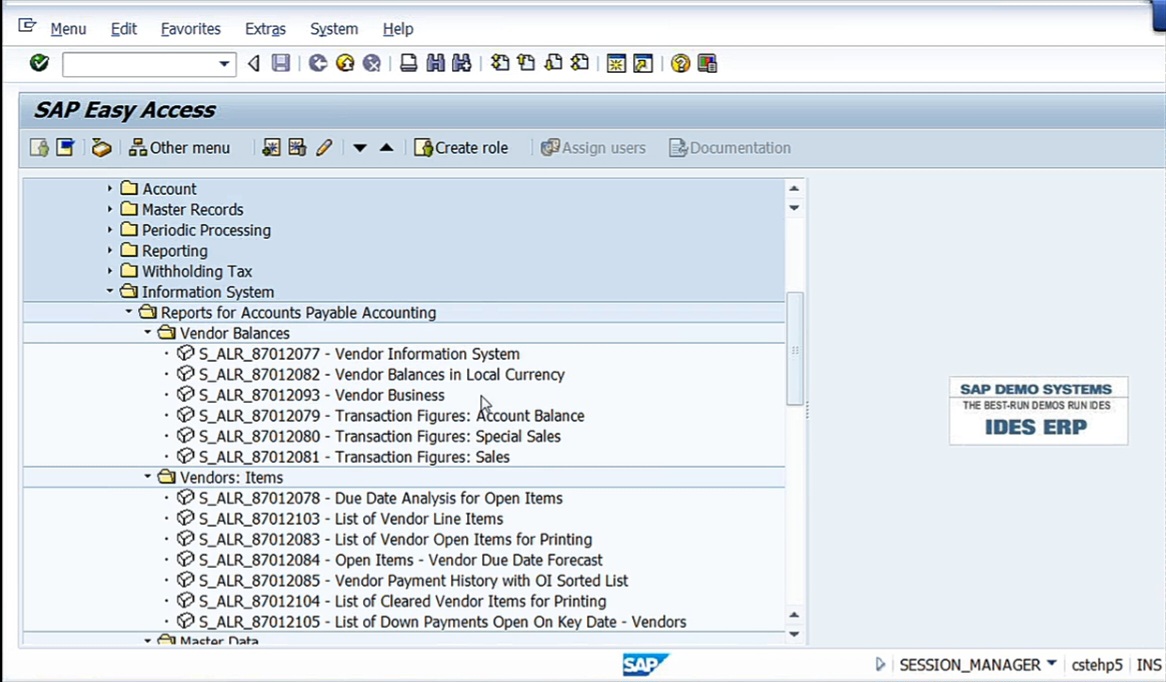Open the SESSION_MANAGER status dropdown arrow

point(1051,663)
